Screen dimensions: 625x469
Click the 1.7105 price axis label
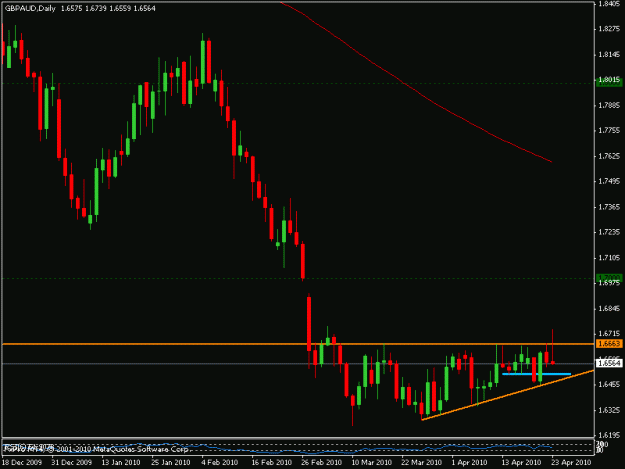coord(609,258)
